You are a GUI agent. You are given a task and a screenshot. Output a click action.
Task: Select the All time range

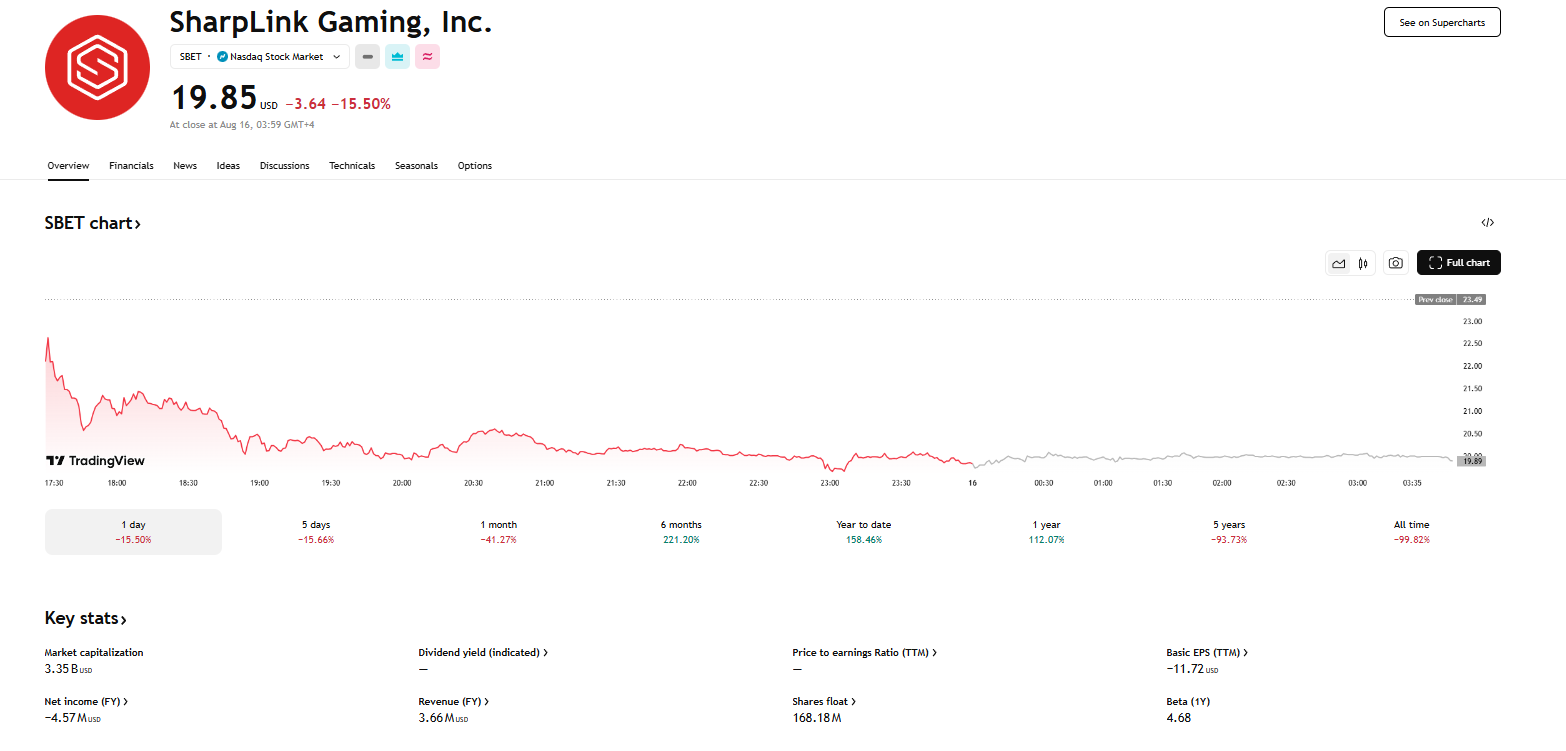coord(1412,532)
